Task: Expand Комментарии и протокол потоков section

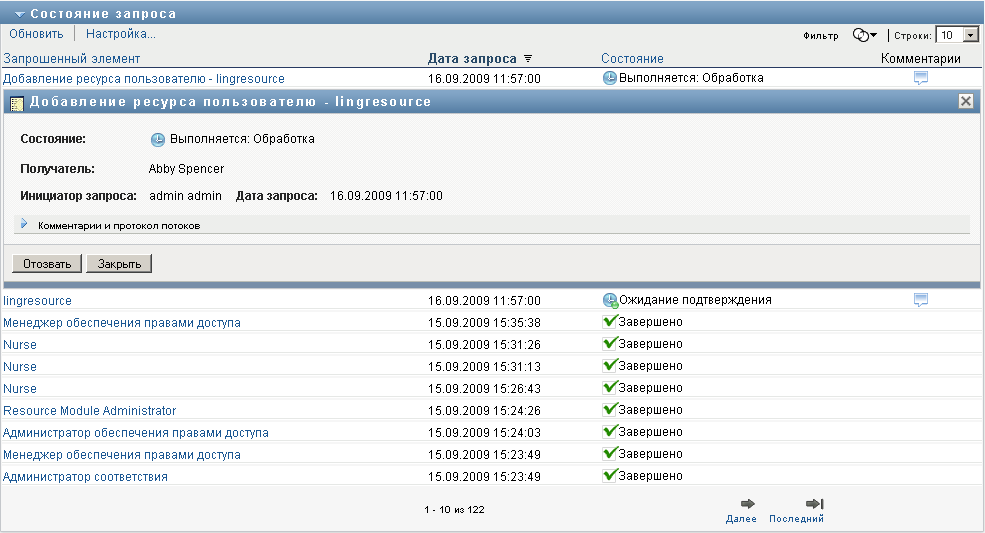Action: [24, 224]
